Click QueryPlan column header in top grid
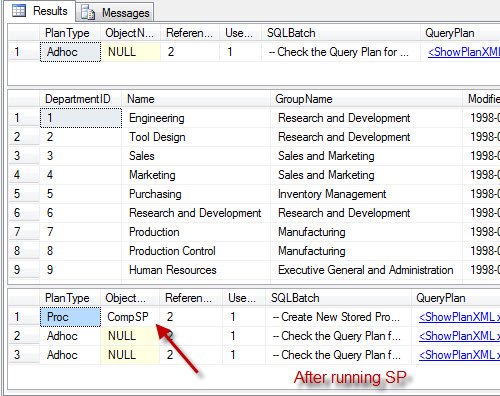The image size is (500, 396). coord(460,33)
